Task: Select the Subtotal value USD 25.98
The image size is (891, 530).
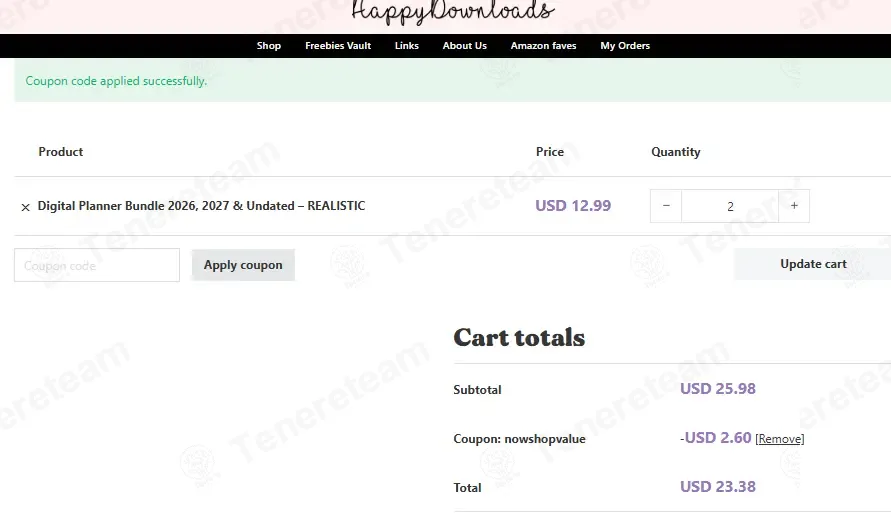Action: tap(718, 389)
